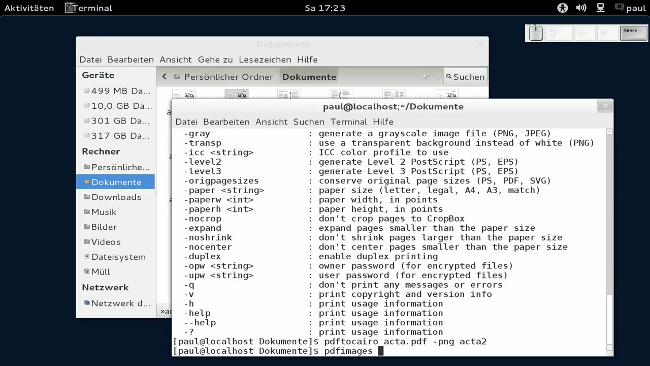This screenshot has width=650, height=366.
Task: Open the Terminal menu in terminal window
Action: (349, 122)
